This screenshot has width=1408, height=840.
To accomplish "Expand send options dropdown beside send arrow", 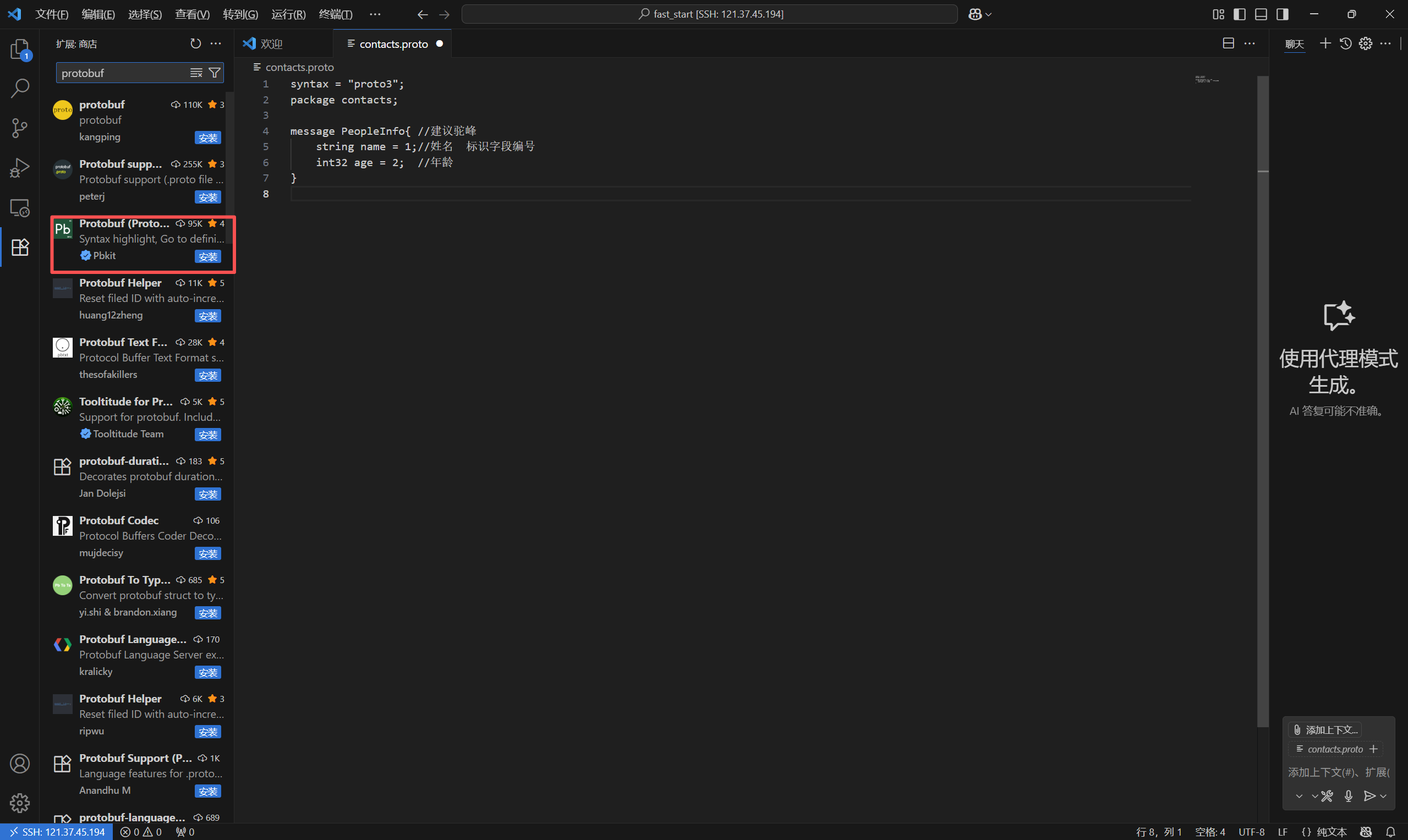I will pos(1383,796).
